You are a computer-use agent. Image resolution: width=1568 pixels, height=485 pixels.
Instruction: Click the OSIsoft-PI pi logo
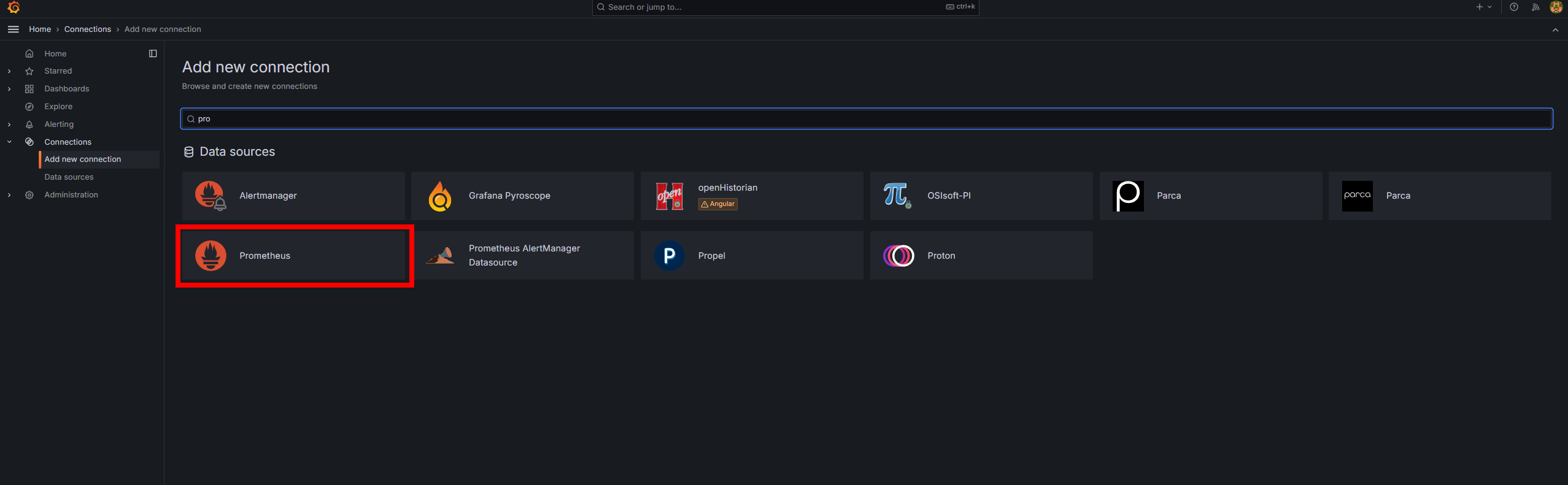click(x=898, y=196)
